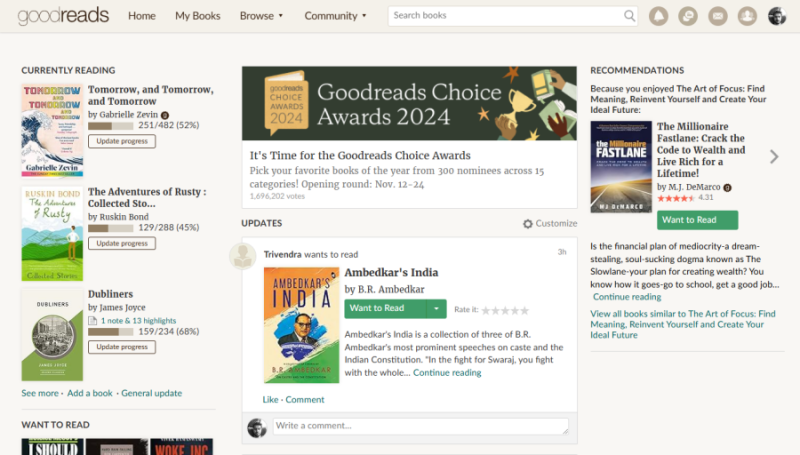Image resolution: width=800 pixels, height=455 pixels.
Task: Click the Customize gear icon
Action: [x=528, y=224]
